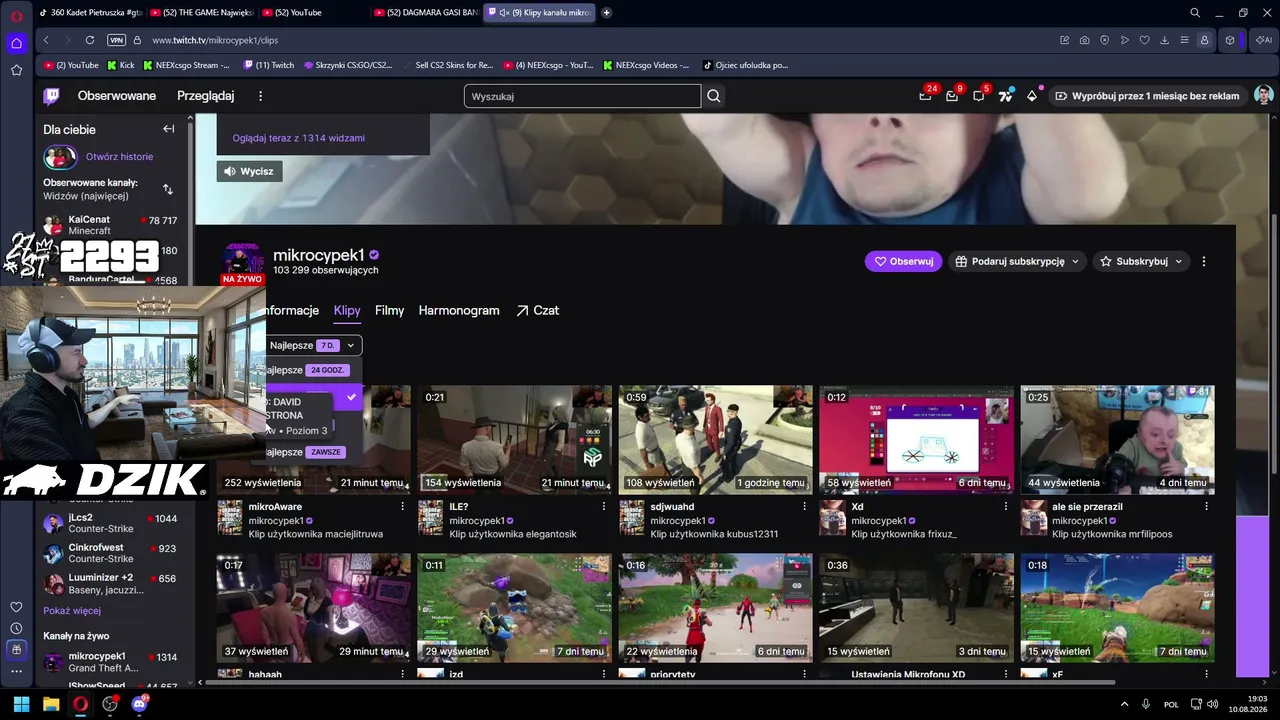This screenshot has height=720, width=1280.
Task: Show hidden system tray icons
Action: click(1124, 704)
